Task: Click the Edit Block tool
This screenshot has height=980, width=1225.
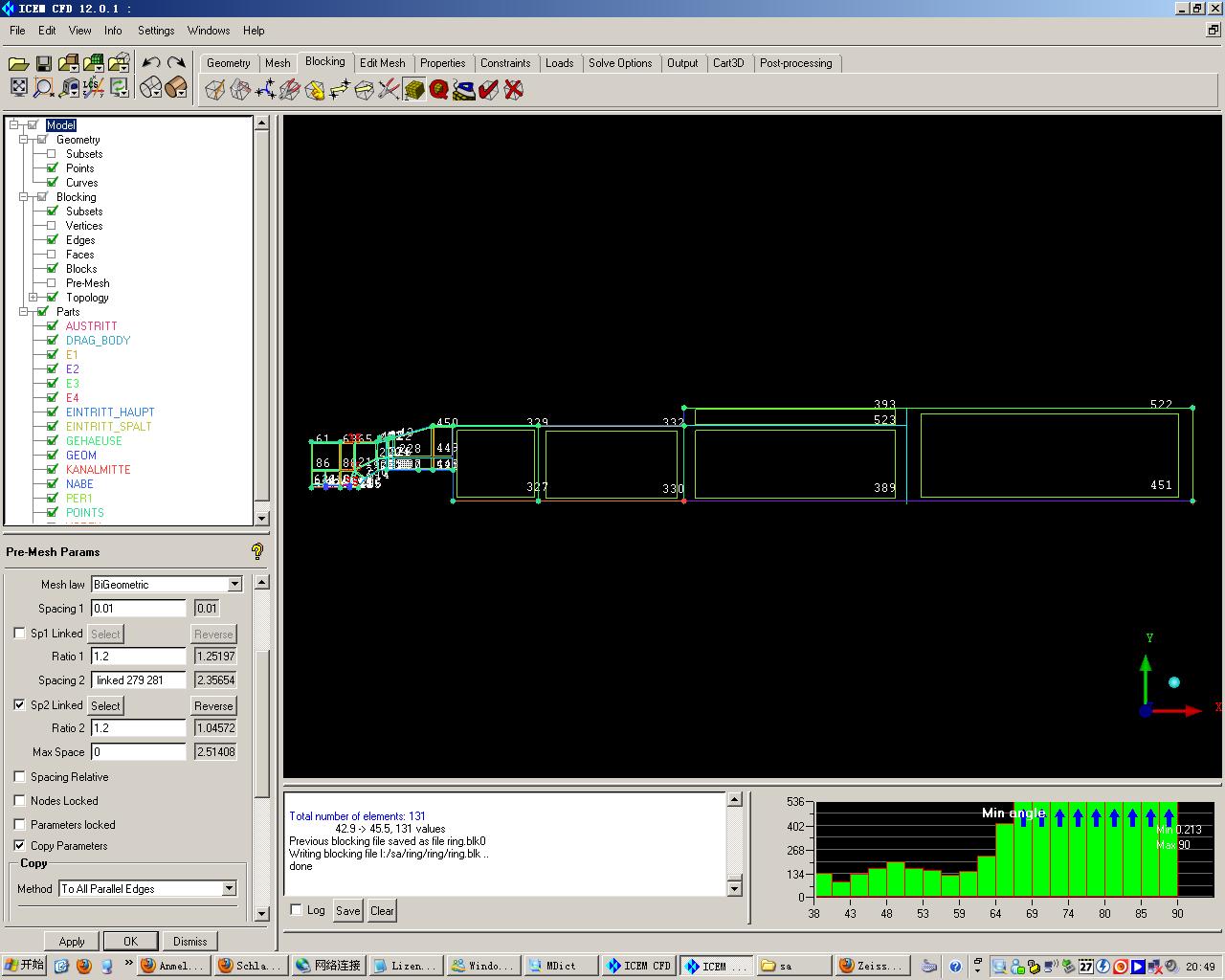Action: click(x=290, y=90)
